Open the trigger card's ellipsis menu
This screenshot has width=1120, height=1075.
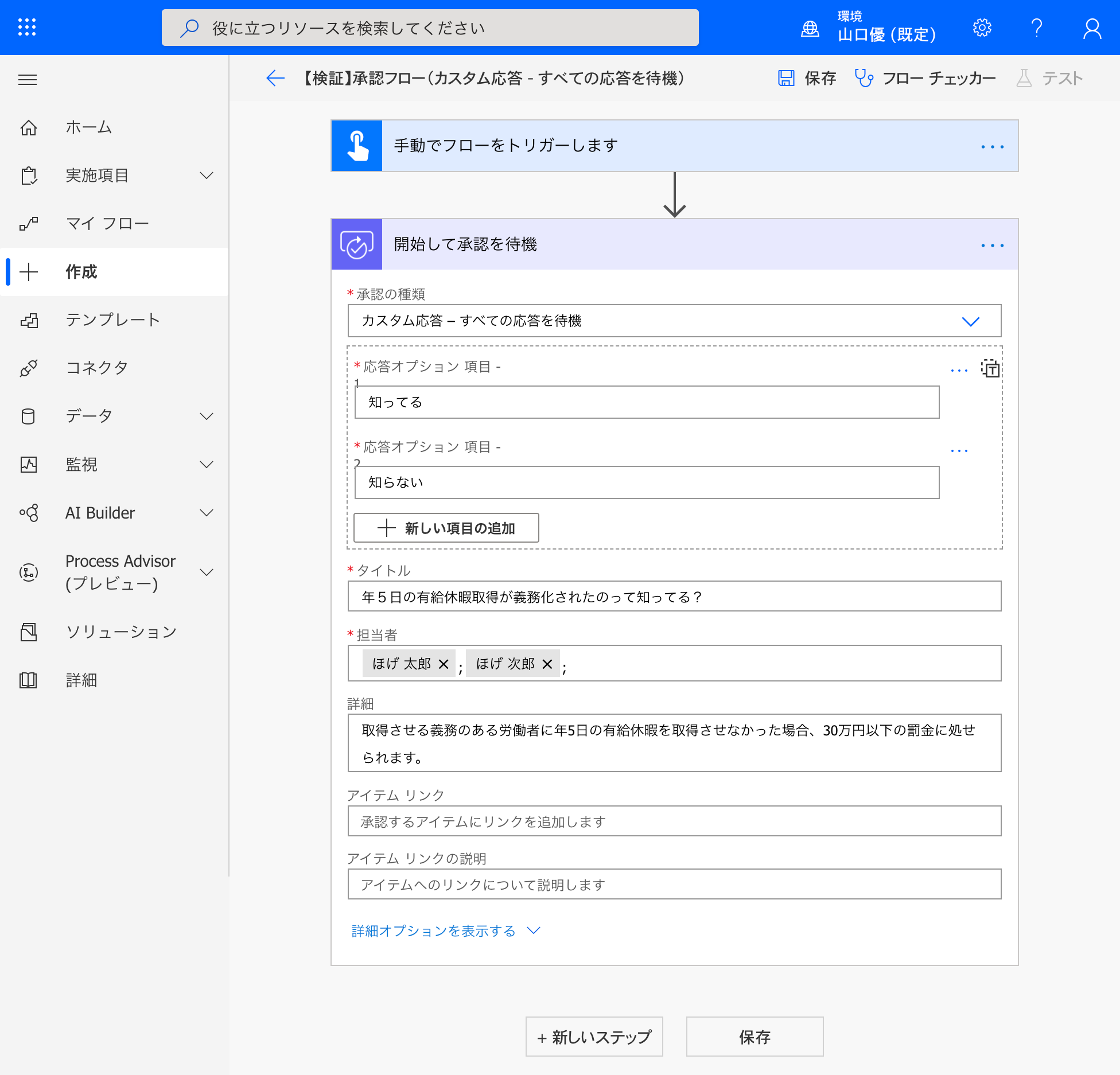click(x=993, y=146)
